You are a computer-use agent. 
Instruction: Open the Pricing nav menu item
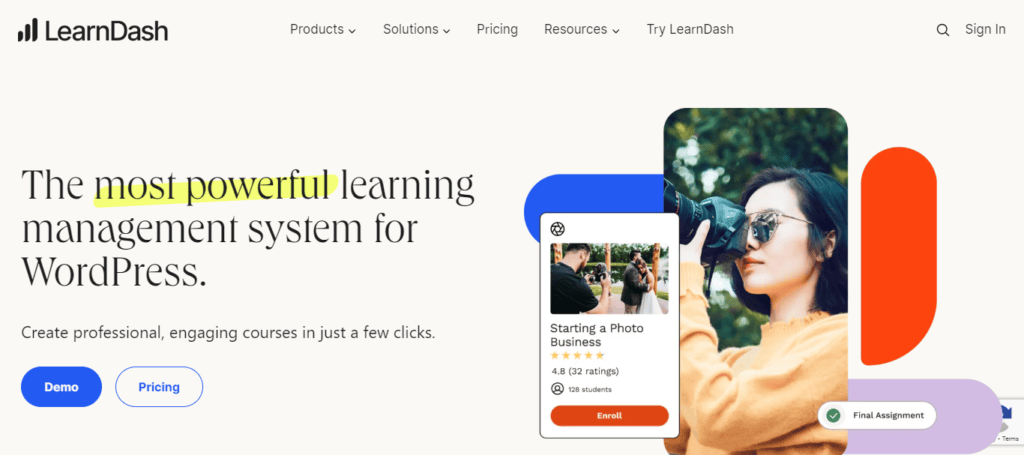tap(497, 29)
